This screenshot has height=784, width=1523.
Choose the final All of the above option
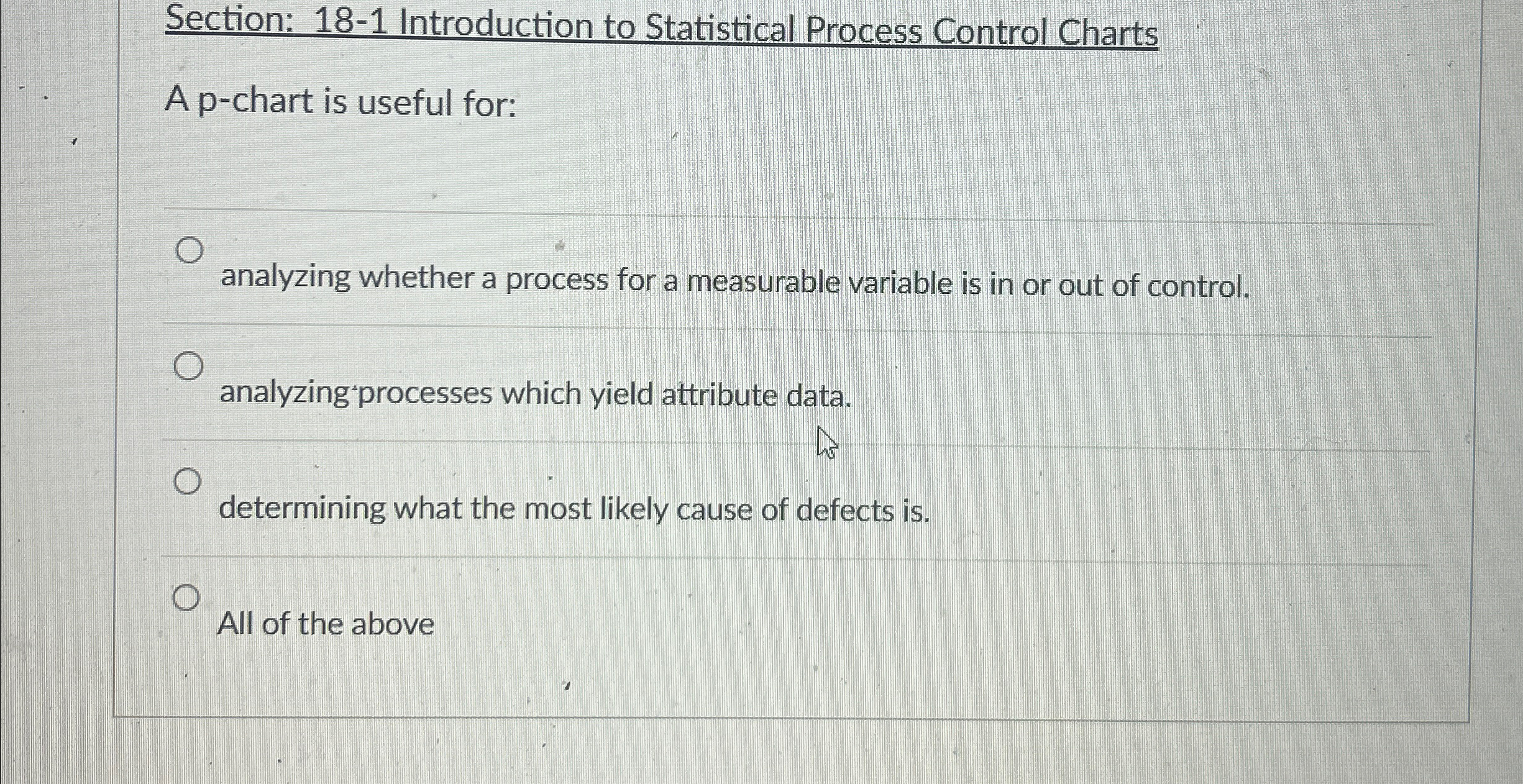[186, 597]
